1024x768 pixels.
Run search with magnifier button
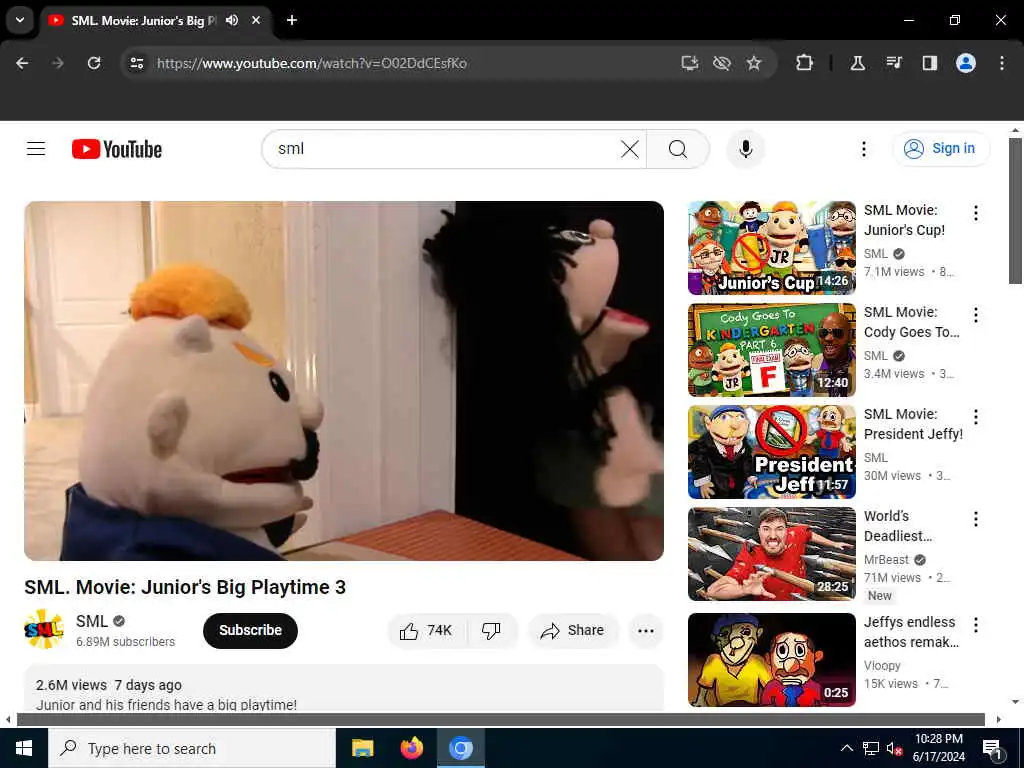(x=678, y=149)
